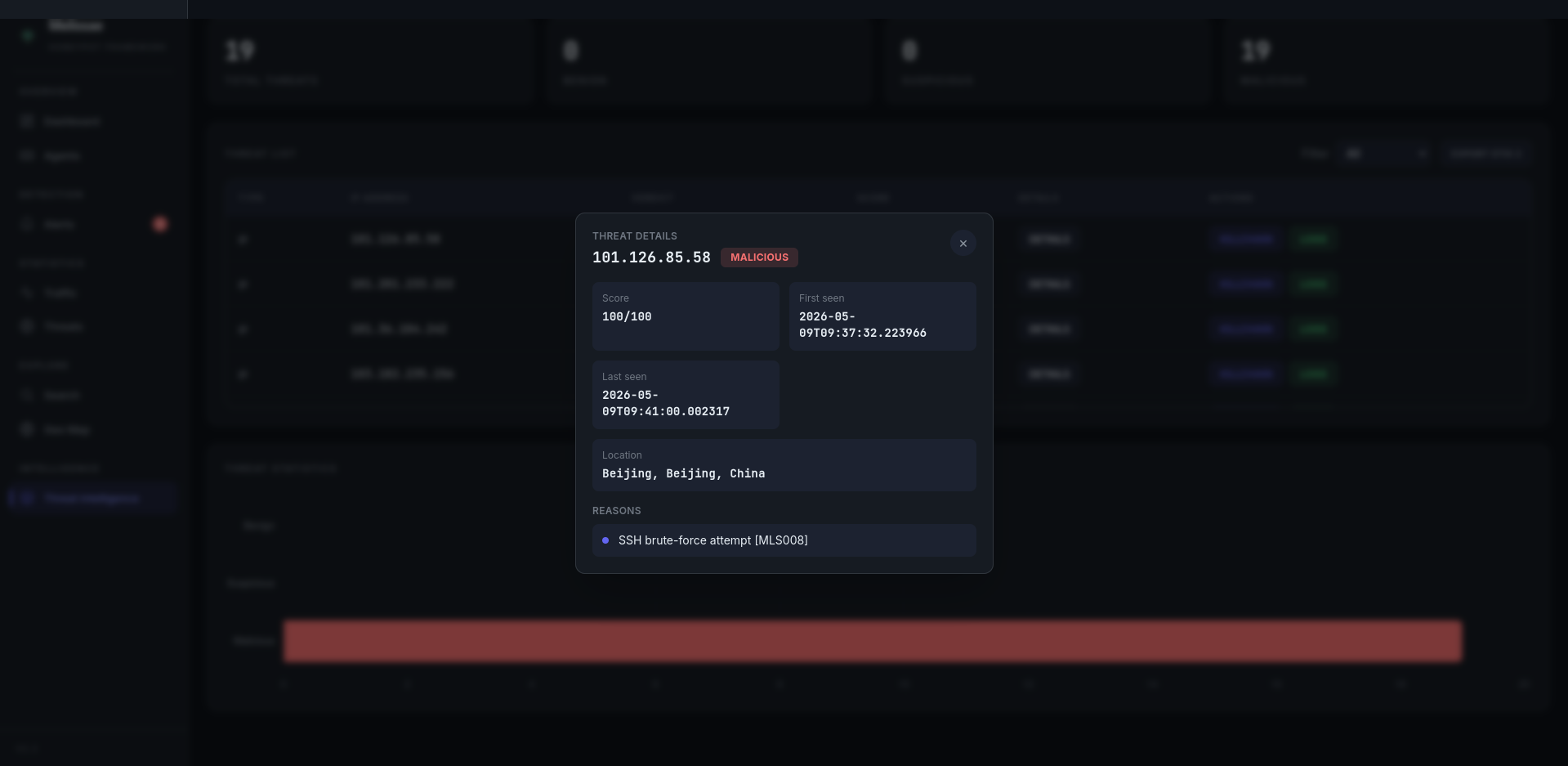The height and width of the screenshot is (766, 1568).
Task: Click the Location label
Action: coord(622,455)
